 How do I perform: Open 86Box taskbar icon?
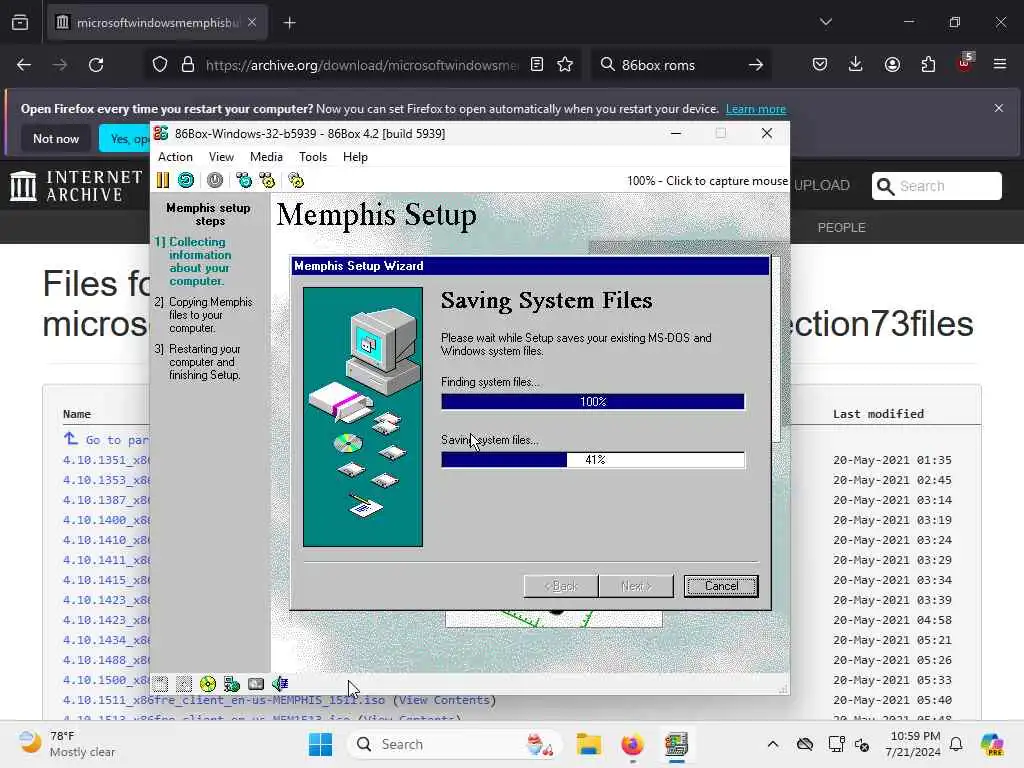[x=676, y=744]
